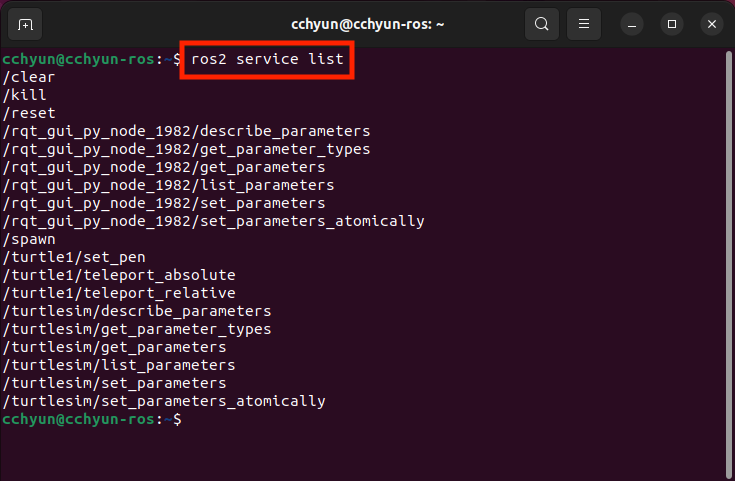This screenshot has width=735, height=481.
Task: Close the terminal window
Action: pos(712,24)
